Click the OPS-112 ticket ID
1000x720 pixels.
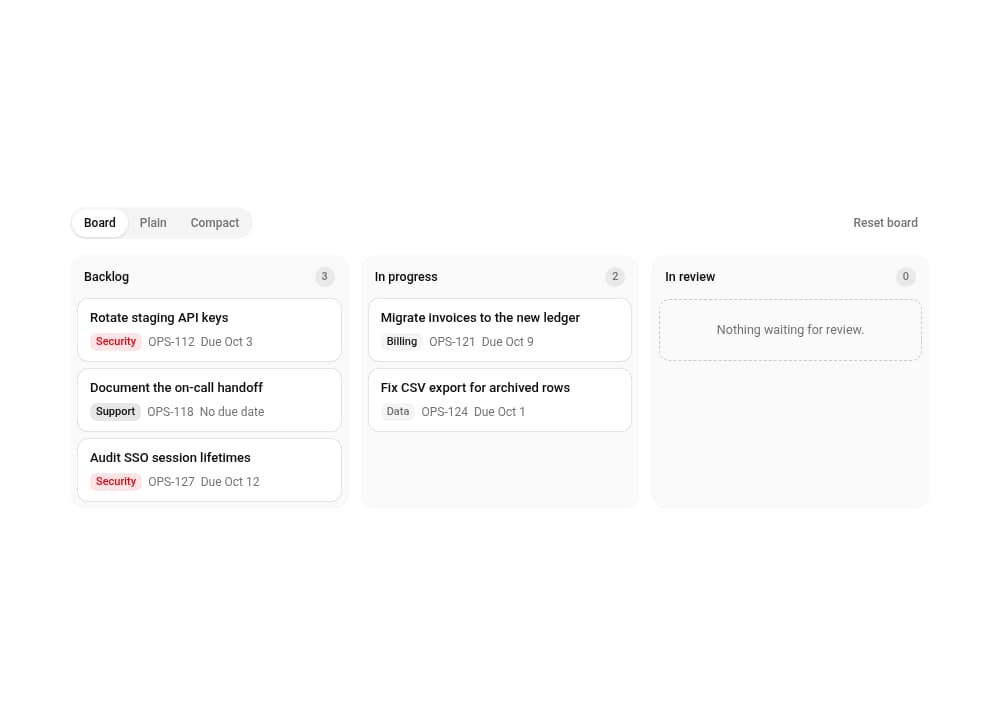coord(172,342)
